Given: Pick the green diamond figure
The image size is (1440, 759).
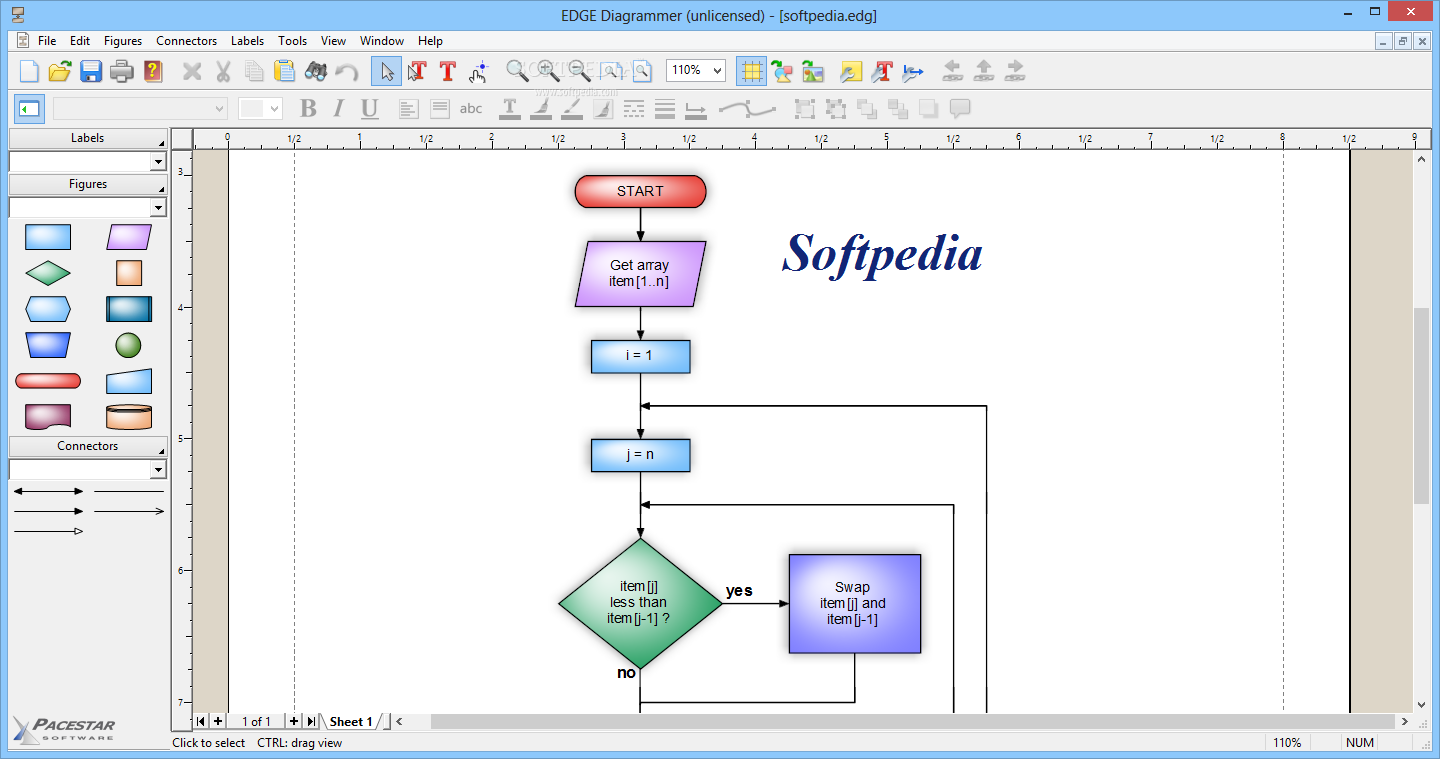Looking at the screenshot, I should (x=48, y=273).
